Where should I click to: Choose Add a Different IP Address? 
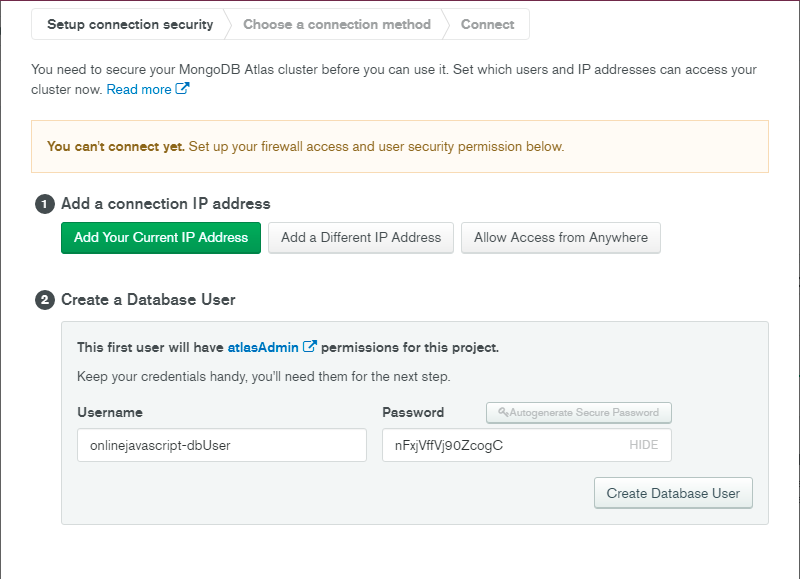pos(361,238)
